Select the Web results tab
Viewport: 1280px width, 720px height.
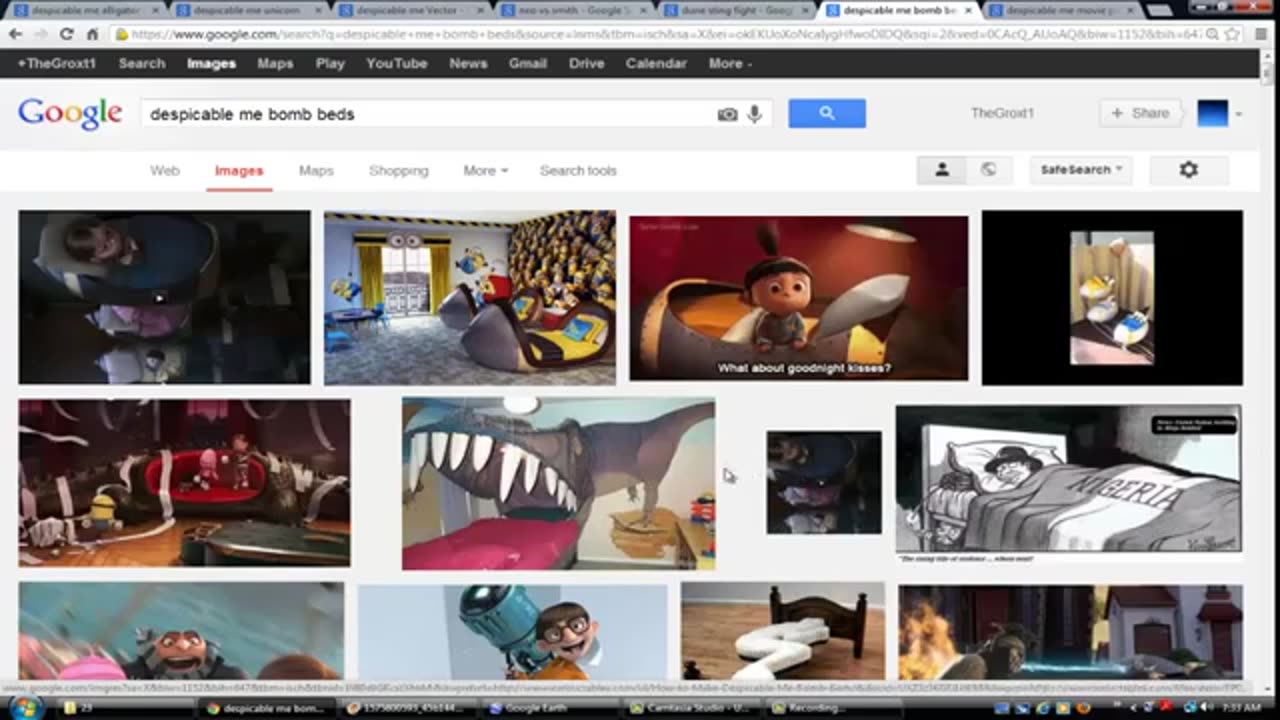pos(165,171)
